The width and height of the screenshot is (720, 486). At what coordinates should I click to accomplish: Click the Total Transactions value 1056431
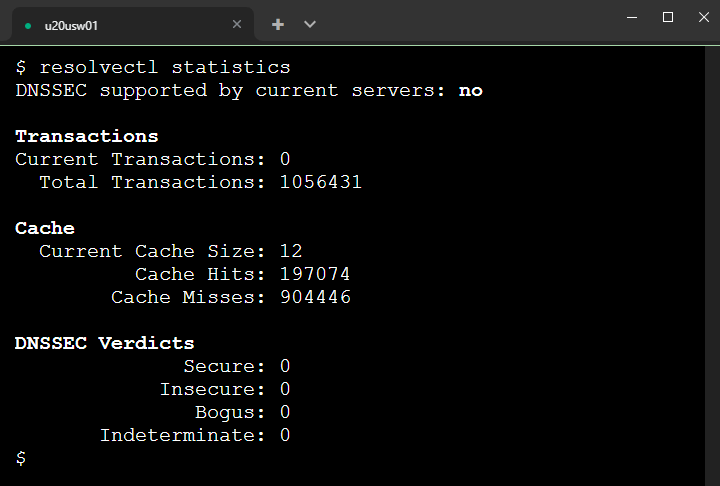pyautogui.click(x=321, y=182)
